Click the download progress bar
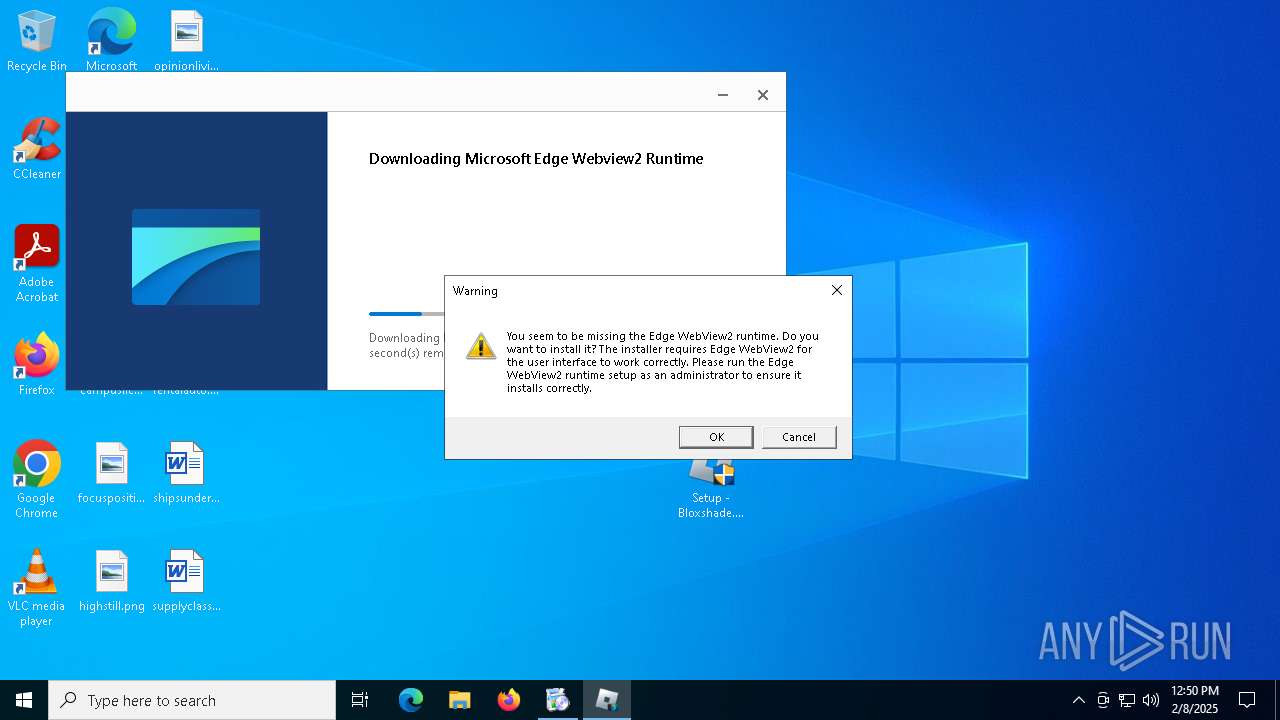The height and width of the screenshot is (720, 1280). click(406, 314)
